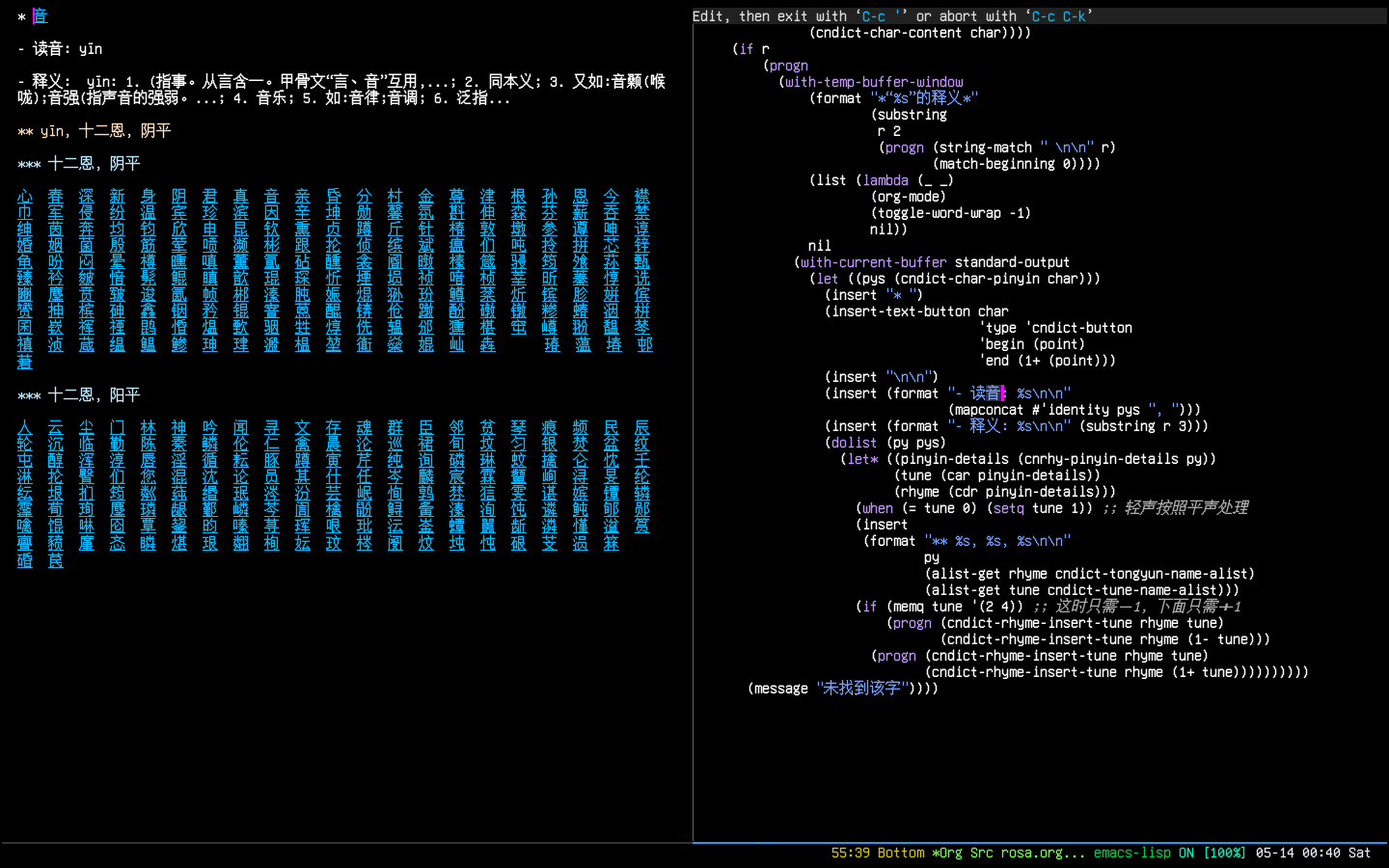Open character 亲 in the 阴平 grid

point(303,196)
